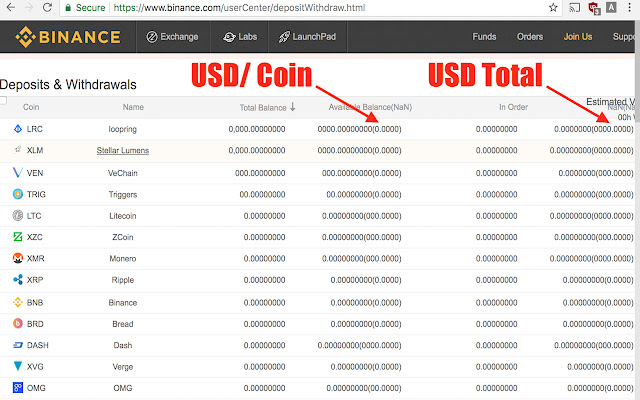
Task: Open the Labs menu
Action: click(240, 37)
